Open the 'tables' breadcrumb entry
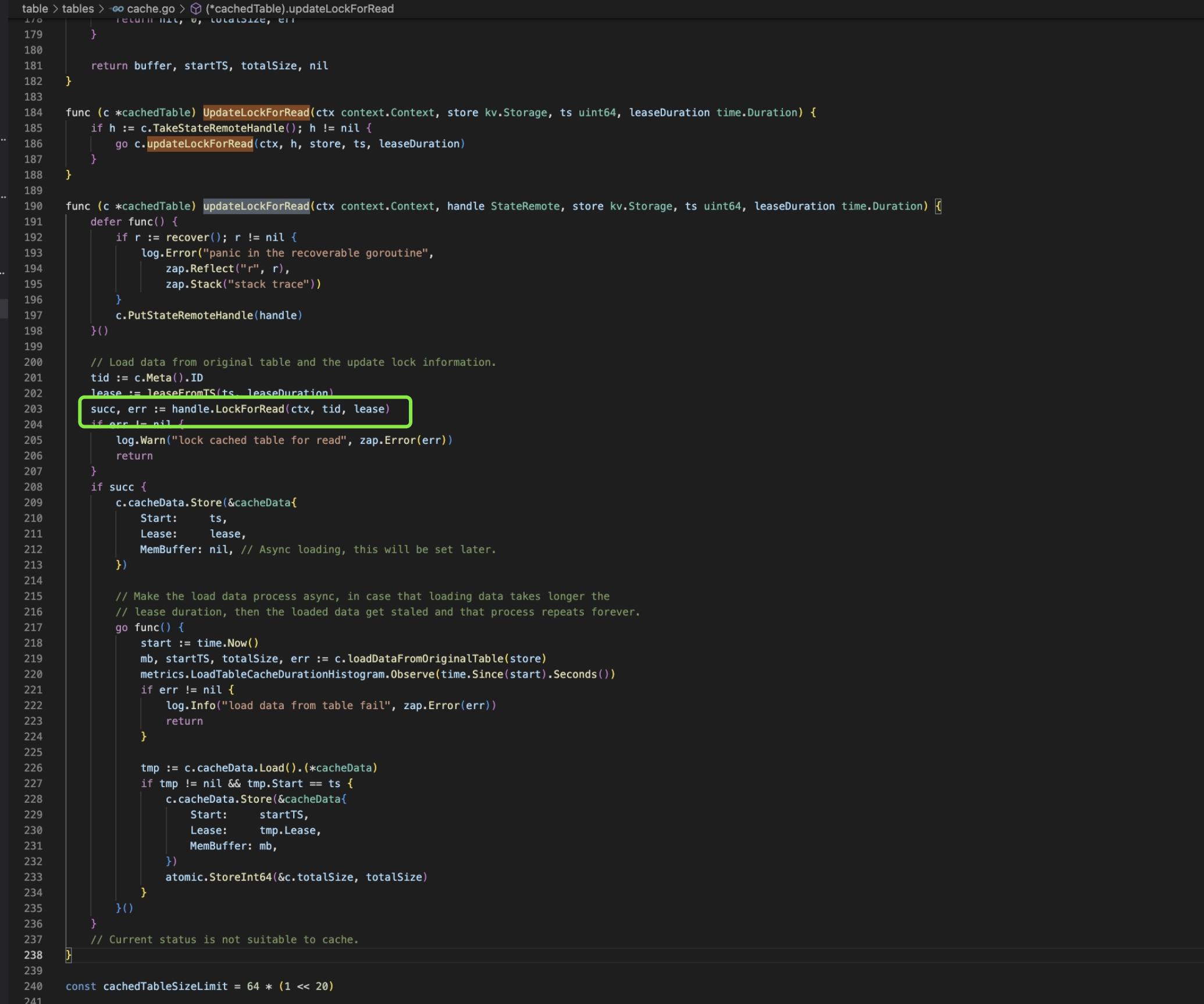The image size is (1204, 1004). [x=78, y=9]
